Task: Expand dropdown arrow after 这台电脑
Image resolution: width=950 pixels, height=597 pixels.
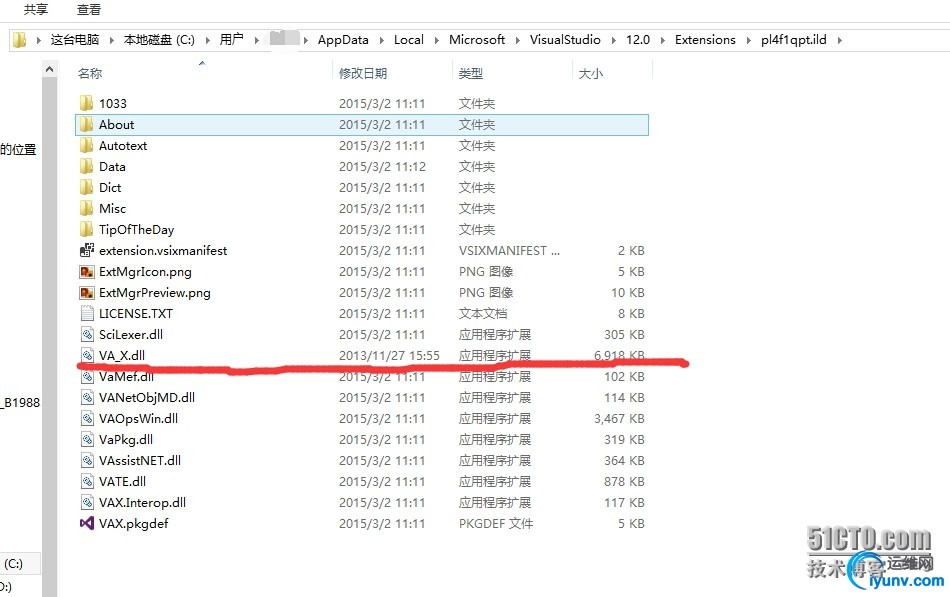Action: tap(111, 40)
